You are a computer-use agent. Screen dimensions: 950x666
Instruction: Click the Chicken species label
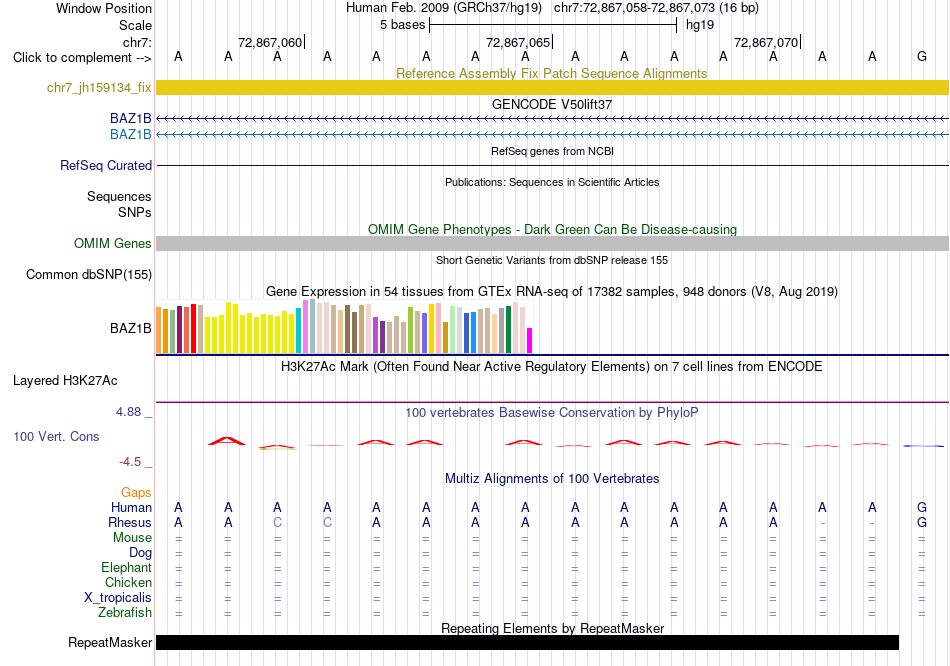128,582
